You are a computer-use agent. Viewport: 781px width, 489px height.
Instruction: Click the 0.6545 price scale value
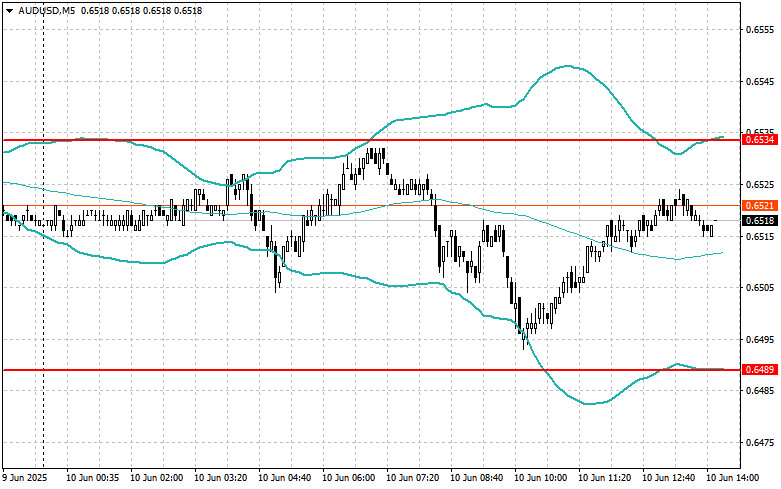[x=760, y=82]
